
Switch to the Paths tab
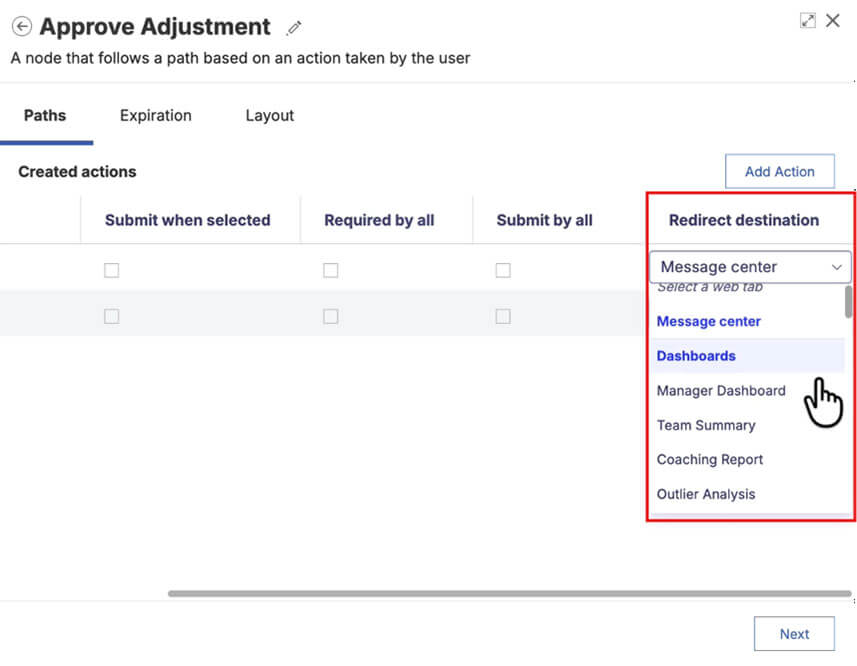tap(45, 115)
